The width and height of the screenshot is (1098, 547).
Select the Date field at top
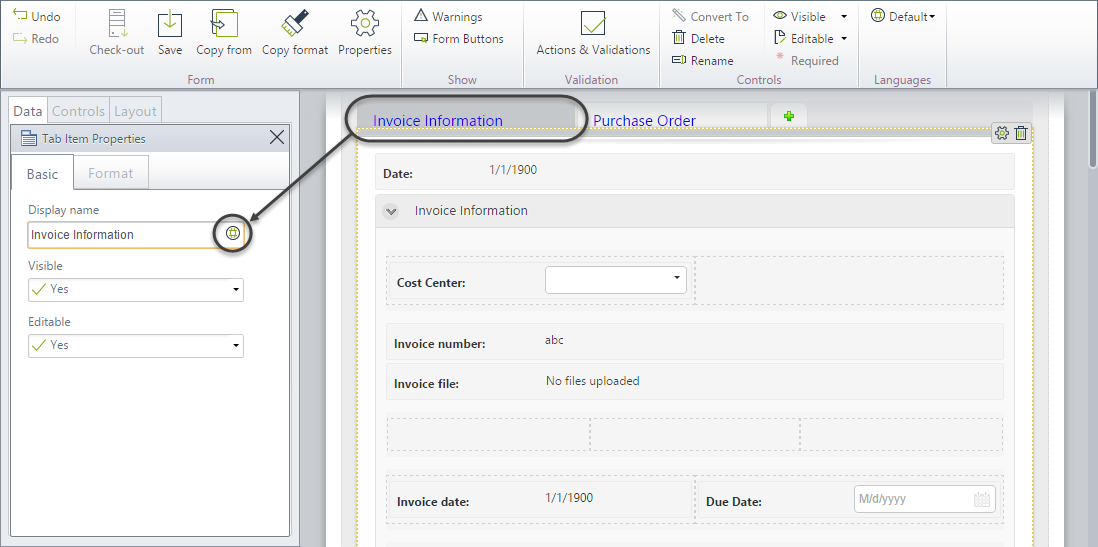pyautogui.click(x=695, y=172)
